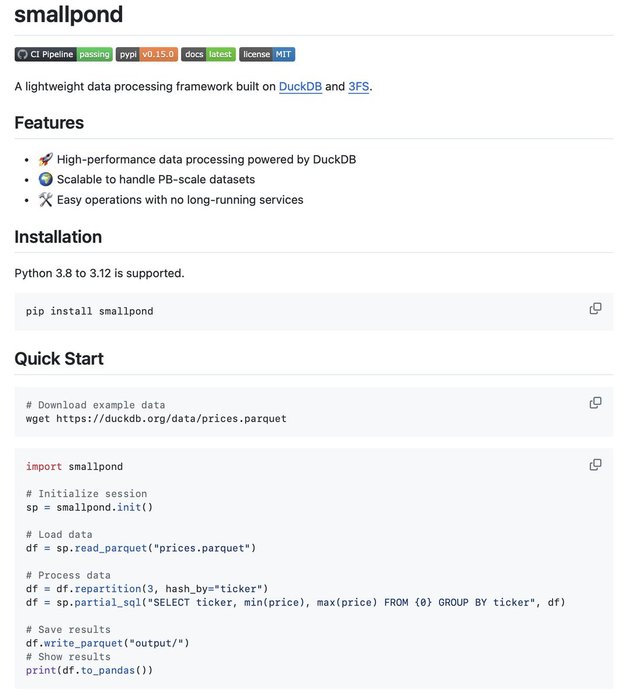627x700 pixels.
Task: Click the globe emoji beside PB-scale datasets
Action: pos(45,179)
